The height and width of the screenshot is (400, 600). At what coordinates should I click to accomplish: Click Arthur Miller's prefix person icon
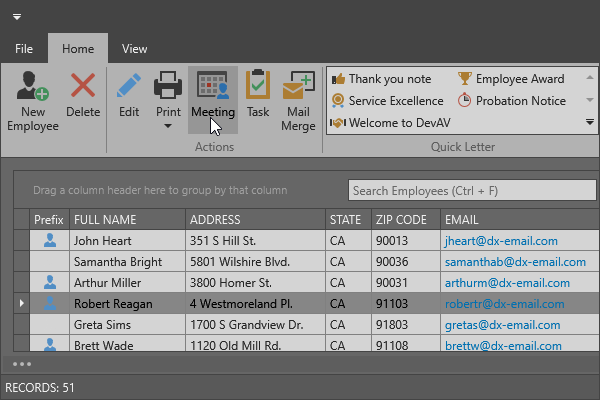50,282
